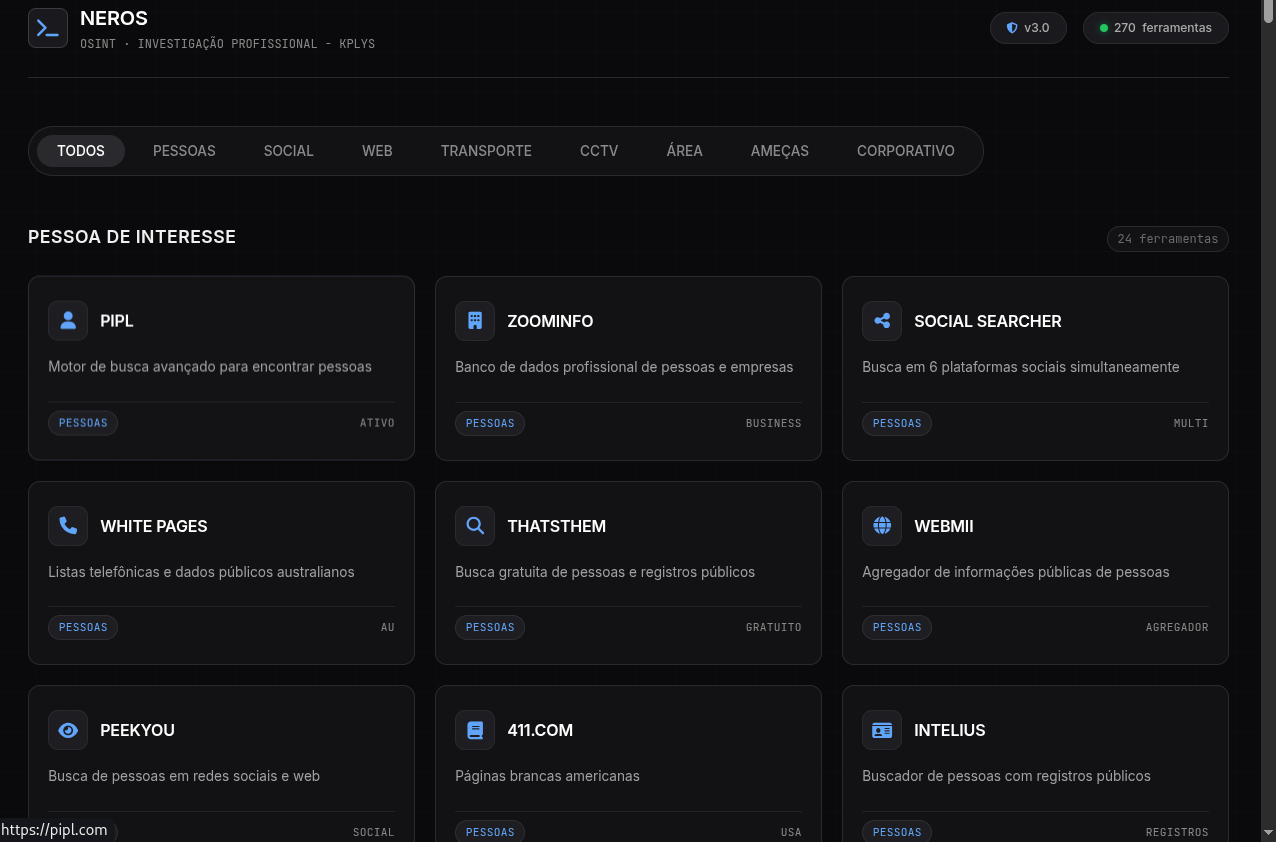The height and width of the screenshot is (842, 1276).
Task: Click the WEBMII globe icon
Action: 882,526
